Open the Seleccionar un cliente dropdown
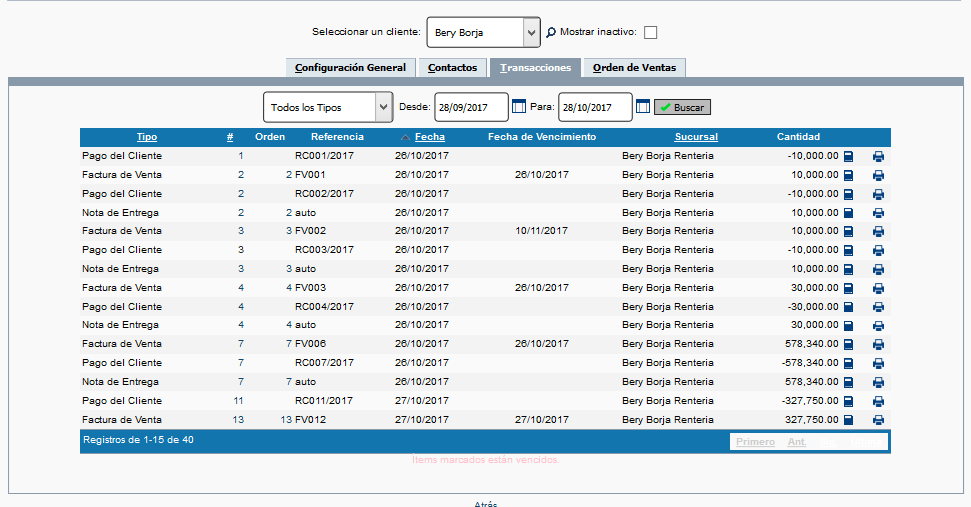The width and height of the screenshot is (971, 507). point(483,33)
